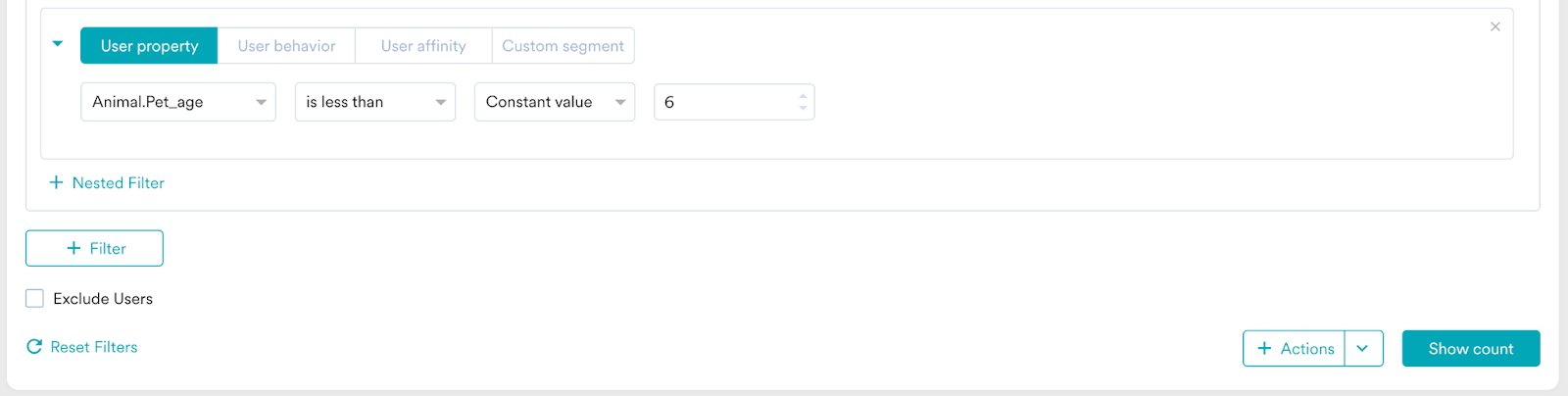Click the Reset Filters link
The height and width of the screenshot is (396, 1568).
(x=94, y=347)
